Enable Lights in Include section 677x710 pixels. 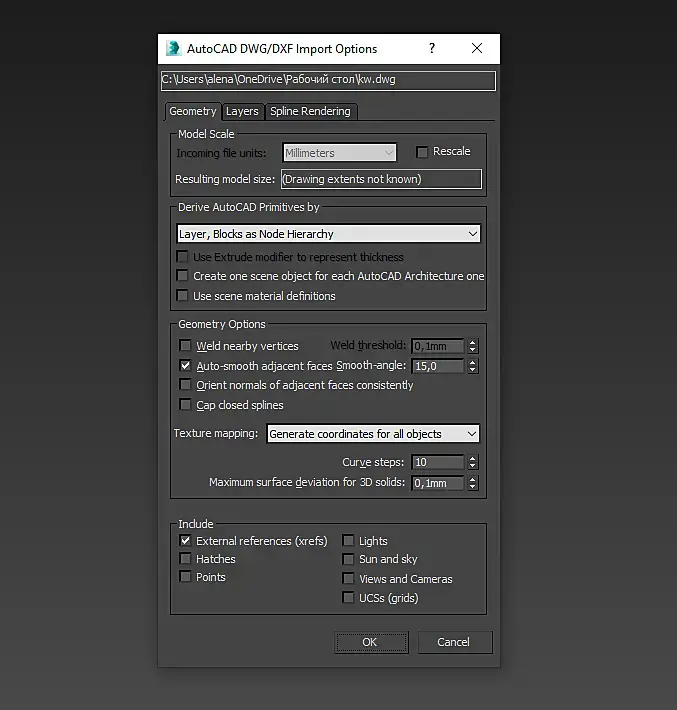tap(348, 540)
